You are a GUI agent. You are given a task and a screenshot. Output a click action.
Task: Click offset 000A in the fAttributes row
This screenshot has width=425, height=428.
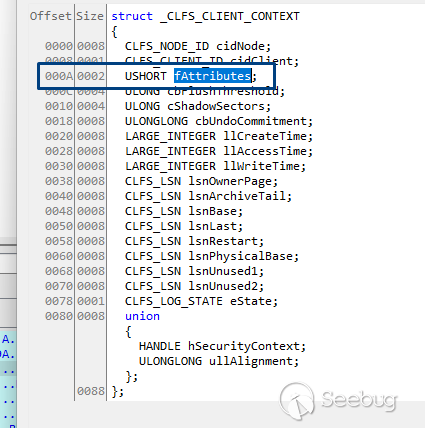[x=59, y=76]
